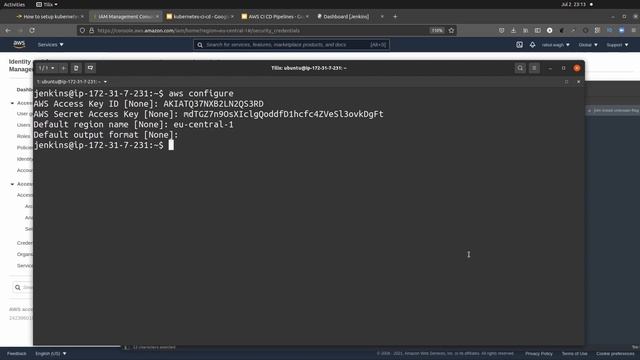Click the browser address bar URL

pos(198,31)
